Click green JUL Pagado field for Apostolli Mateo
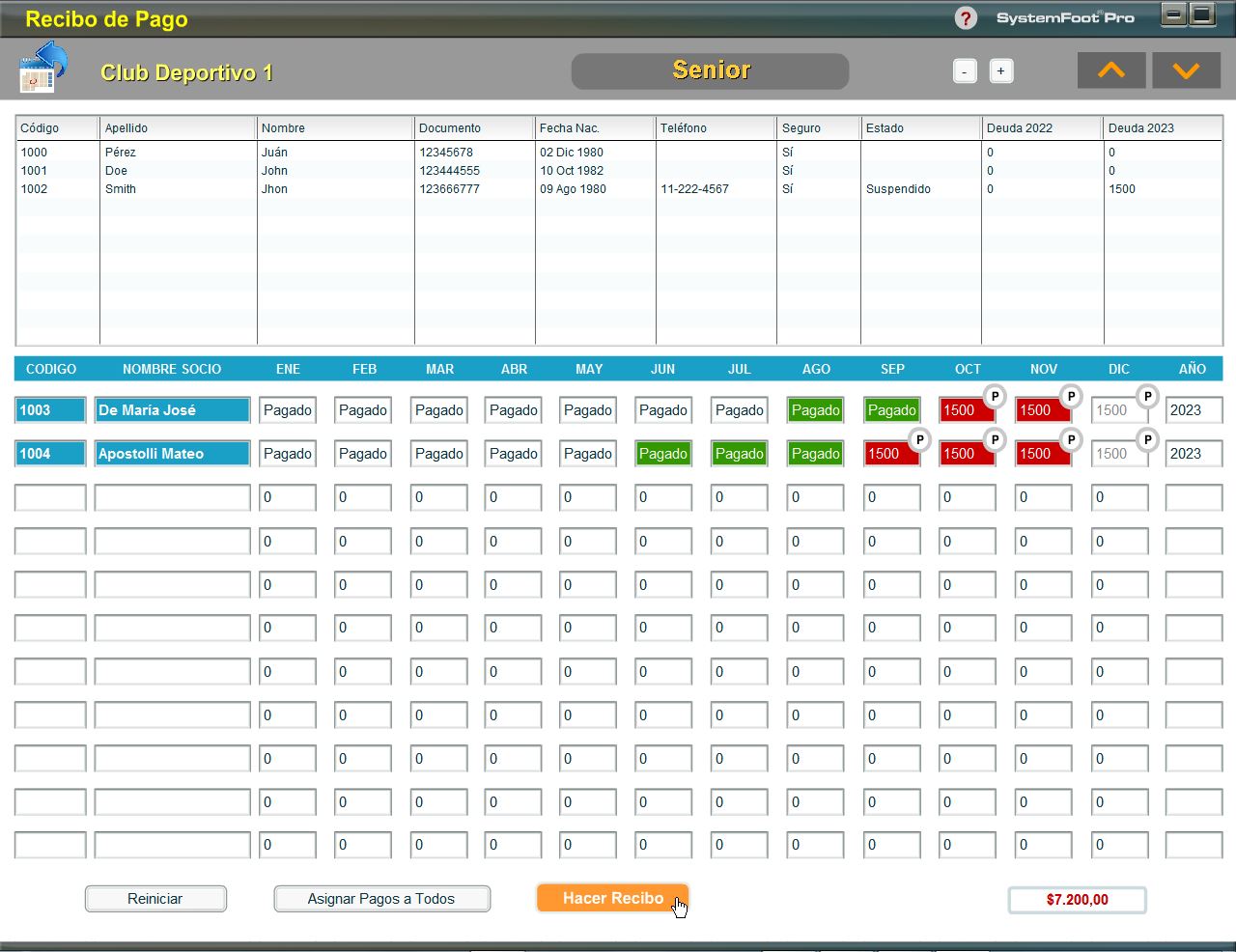The width and height of the screenshot is (1236, 952). [740, 454]
